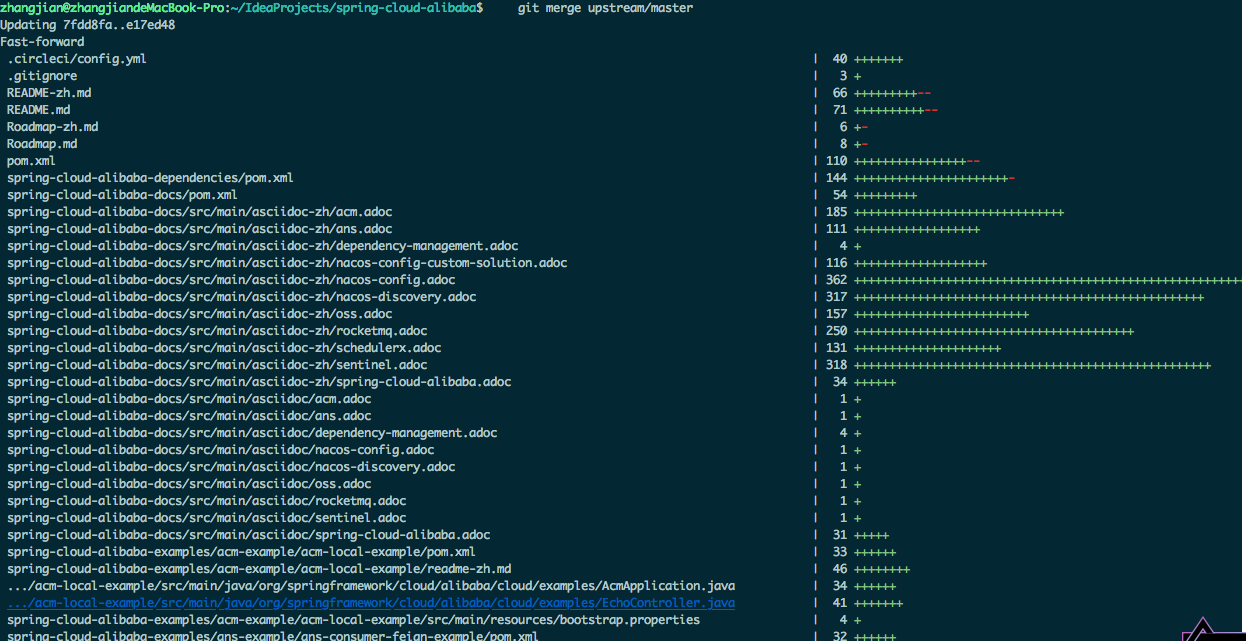
Task: Select the 'asciidoc-zh/acm.adoc' path
Action: [x=200, y=212]
